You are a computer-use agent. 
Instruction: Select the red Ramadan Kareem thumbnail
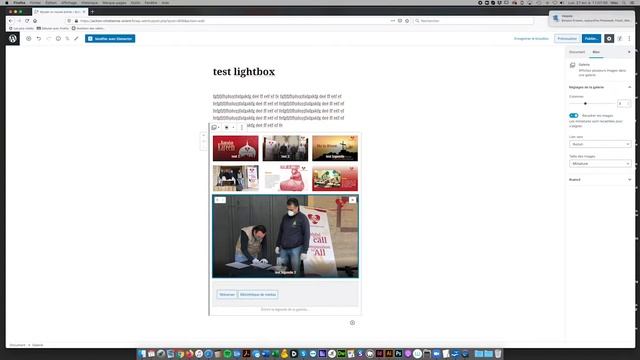point(236,148)
